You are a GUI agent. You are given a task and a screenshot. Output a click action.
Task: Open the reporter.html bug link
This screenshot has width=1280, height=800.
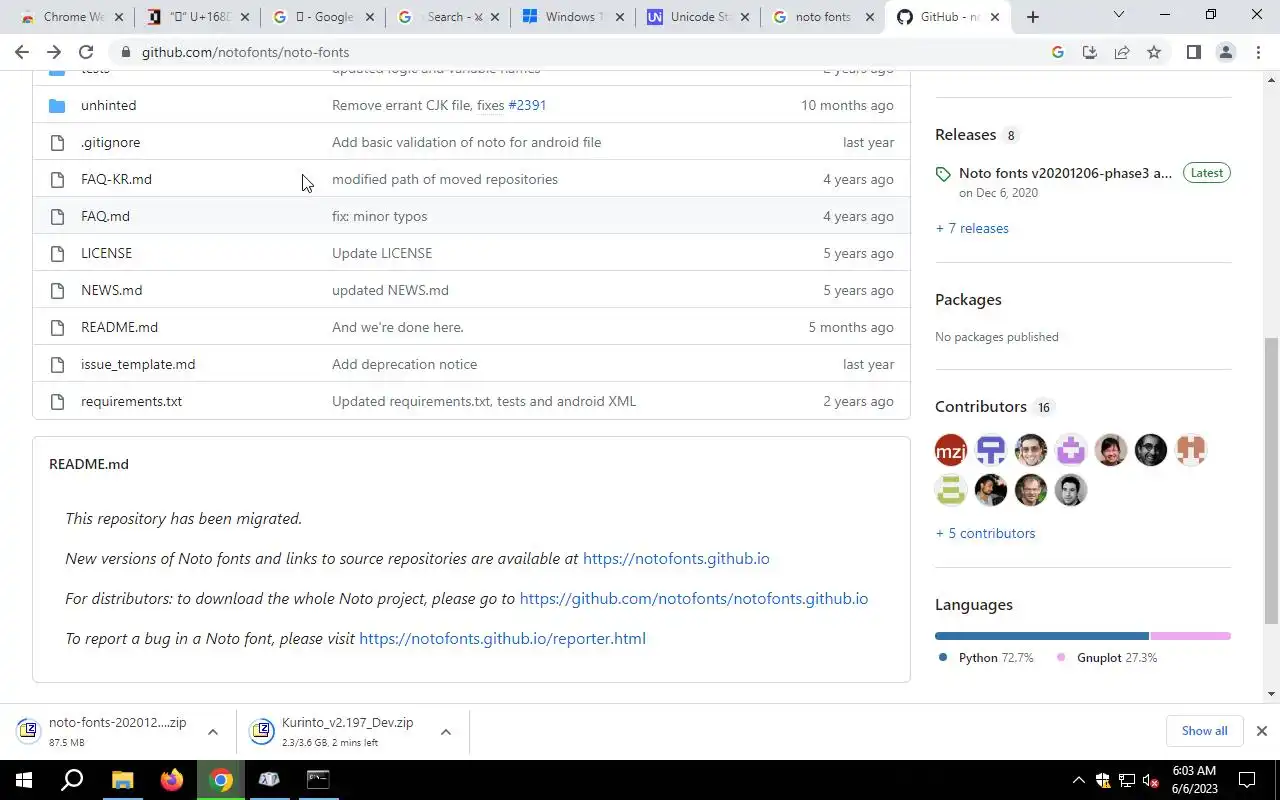coord(502,638)
